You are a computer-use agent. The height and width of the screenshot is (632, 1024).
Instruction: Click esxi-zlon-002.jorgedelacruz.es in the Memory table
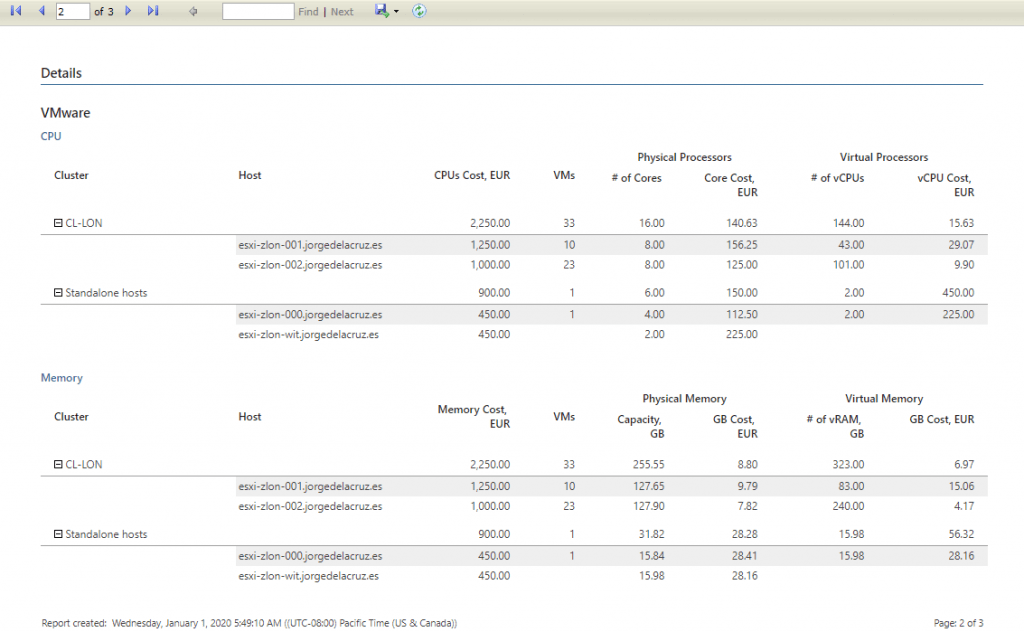click(x=310, y=506)
